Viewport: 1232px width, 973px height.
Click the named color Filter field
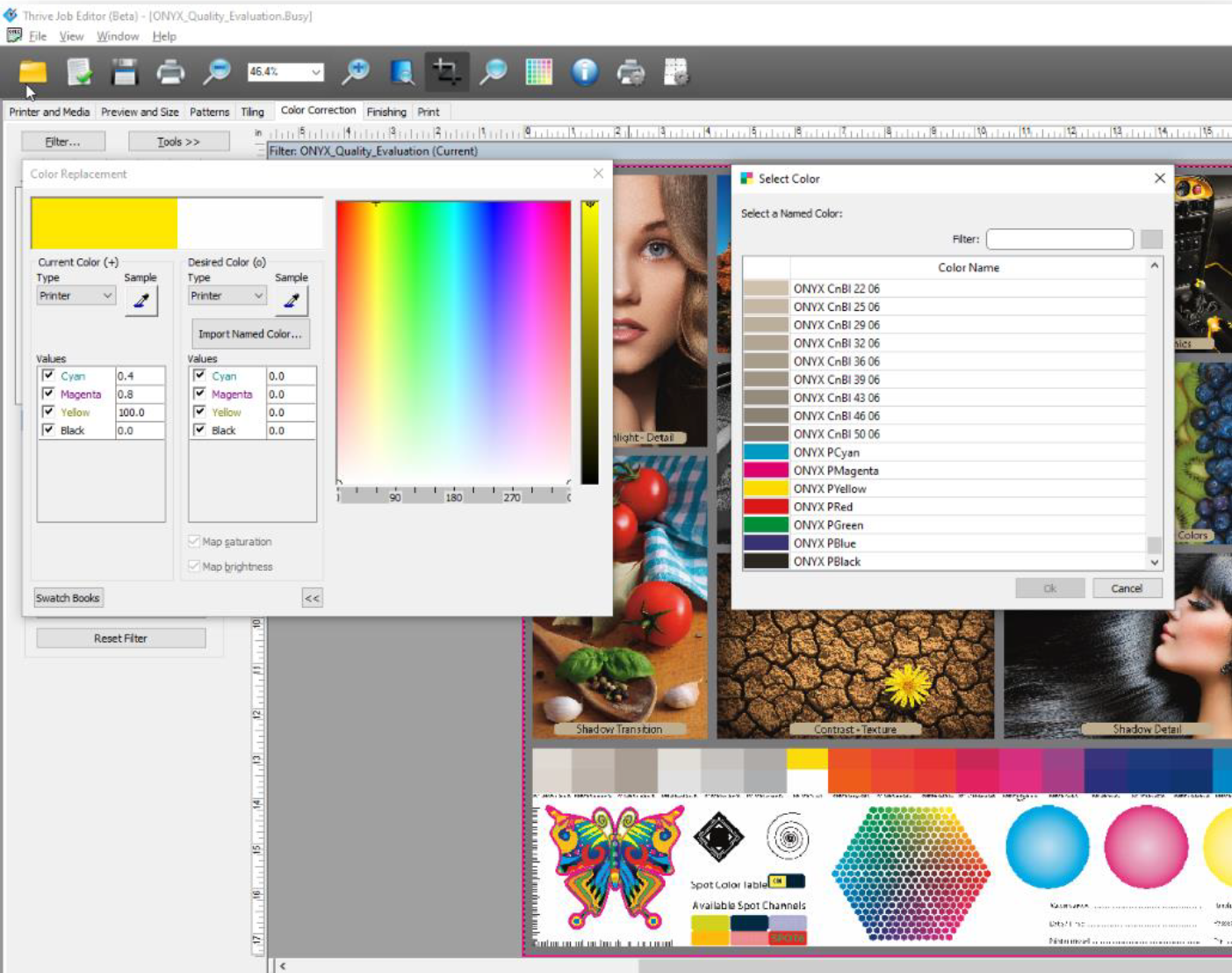tap(1059, 239)
